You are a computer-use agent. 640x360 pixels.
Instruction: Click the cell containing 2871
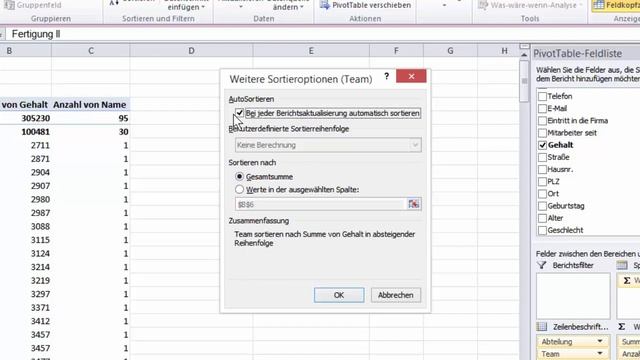coord(26,159)
